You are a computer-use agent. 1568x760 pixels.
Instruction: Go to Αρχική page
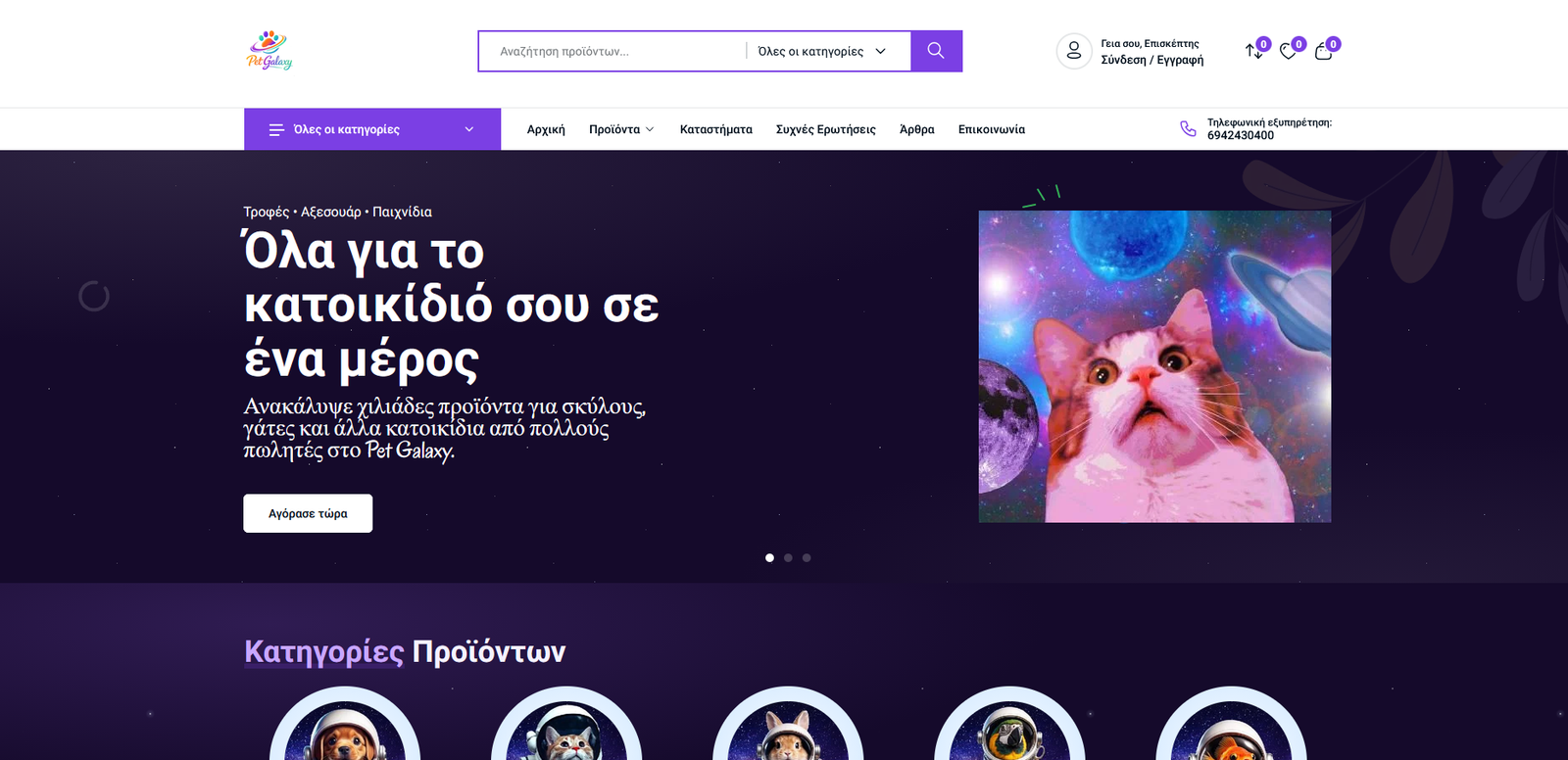click(x=546, y=129)
